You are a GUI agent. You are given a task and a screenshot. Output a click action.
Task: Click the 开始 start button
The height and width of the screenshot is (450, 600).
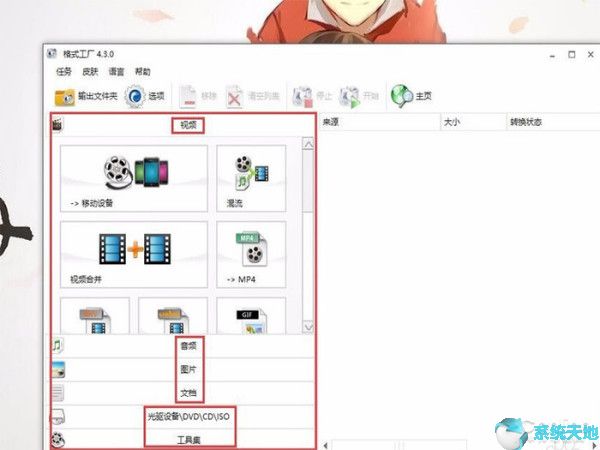(x=359, y=96)
